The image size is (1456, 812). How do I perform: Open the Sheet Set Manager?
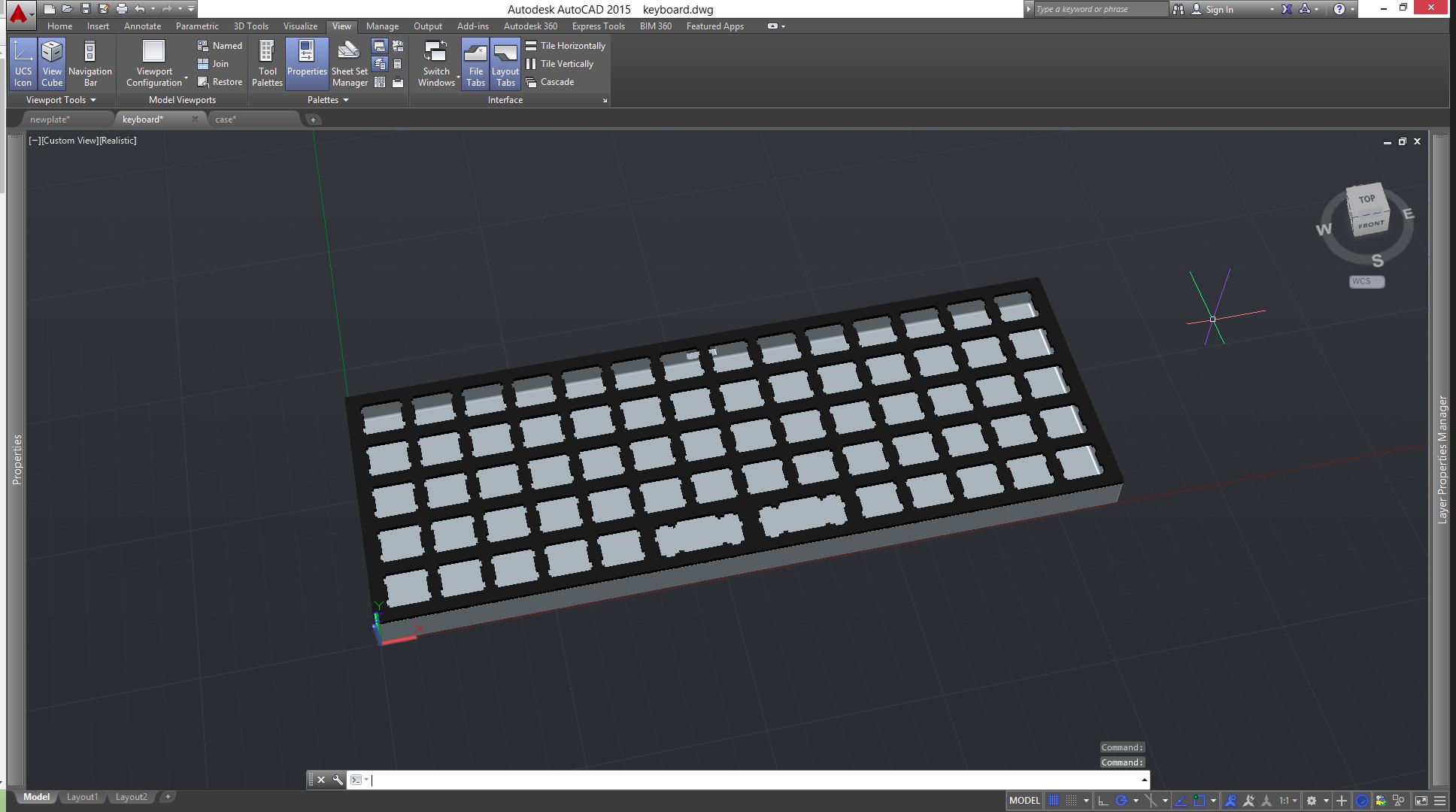point(349,63)
